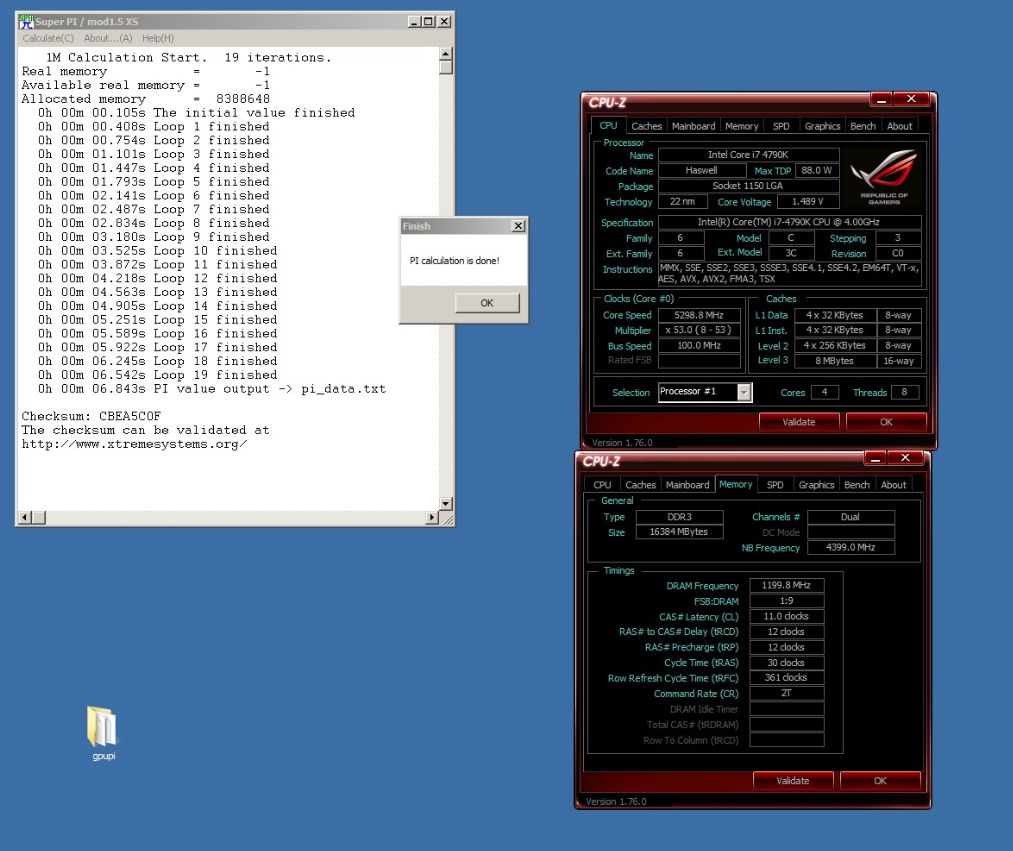Switch to Mainboard tab in upper CPU-Z

pos(693,126)
